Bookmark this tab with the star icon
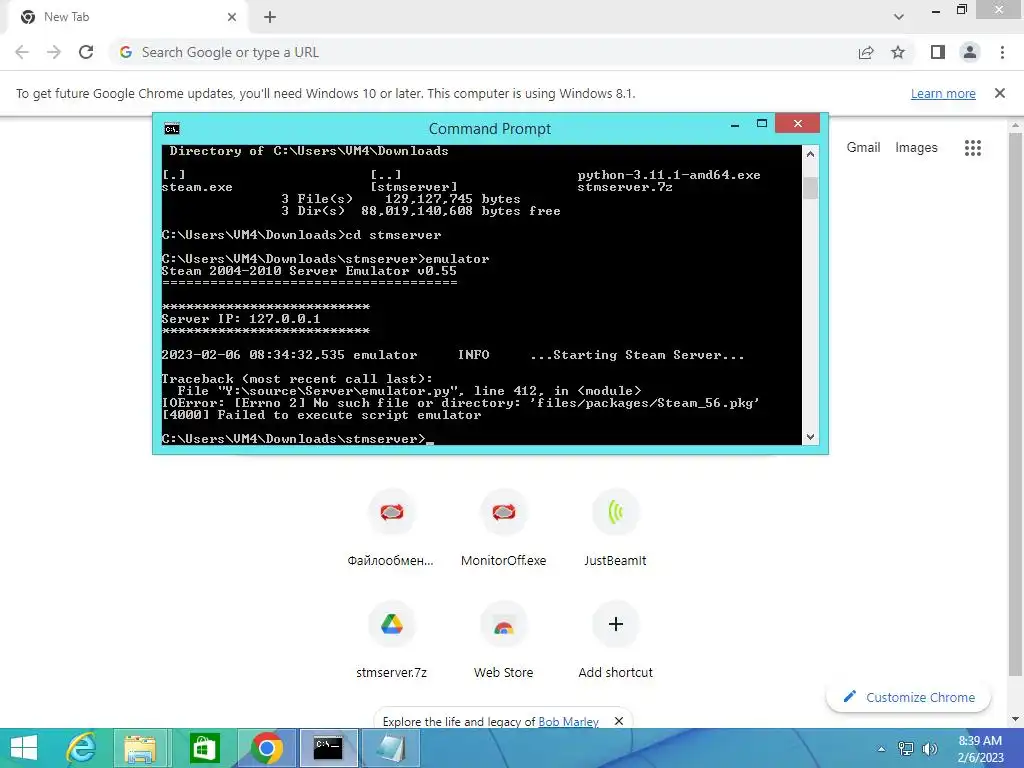Viewport: 1024px width, 768px height. coord(898,52)
